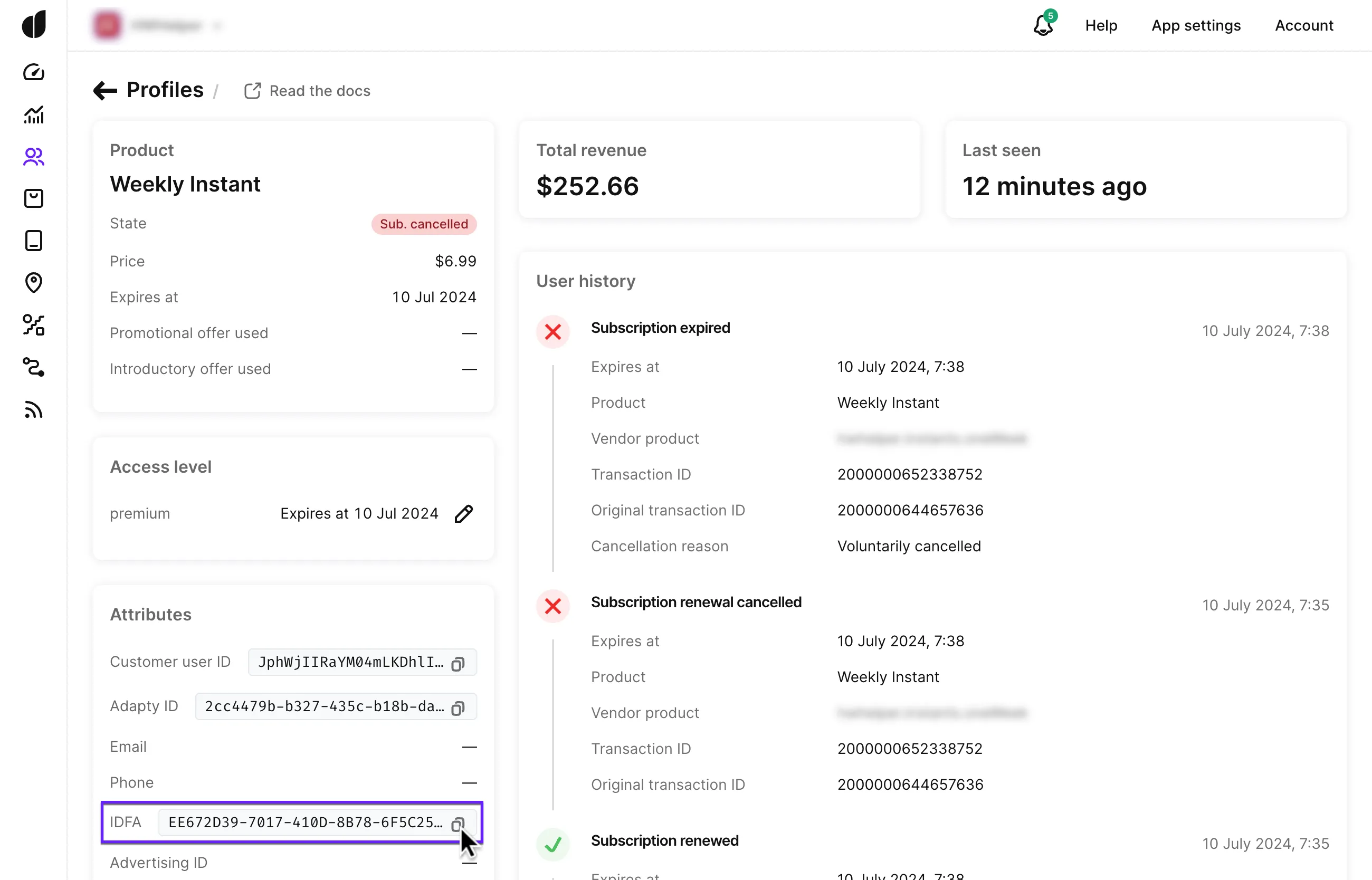This screenshot has height=880, width=1372.
Task: Copy the Adapty ID value
Action: coord(458,708)
